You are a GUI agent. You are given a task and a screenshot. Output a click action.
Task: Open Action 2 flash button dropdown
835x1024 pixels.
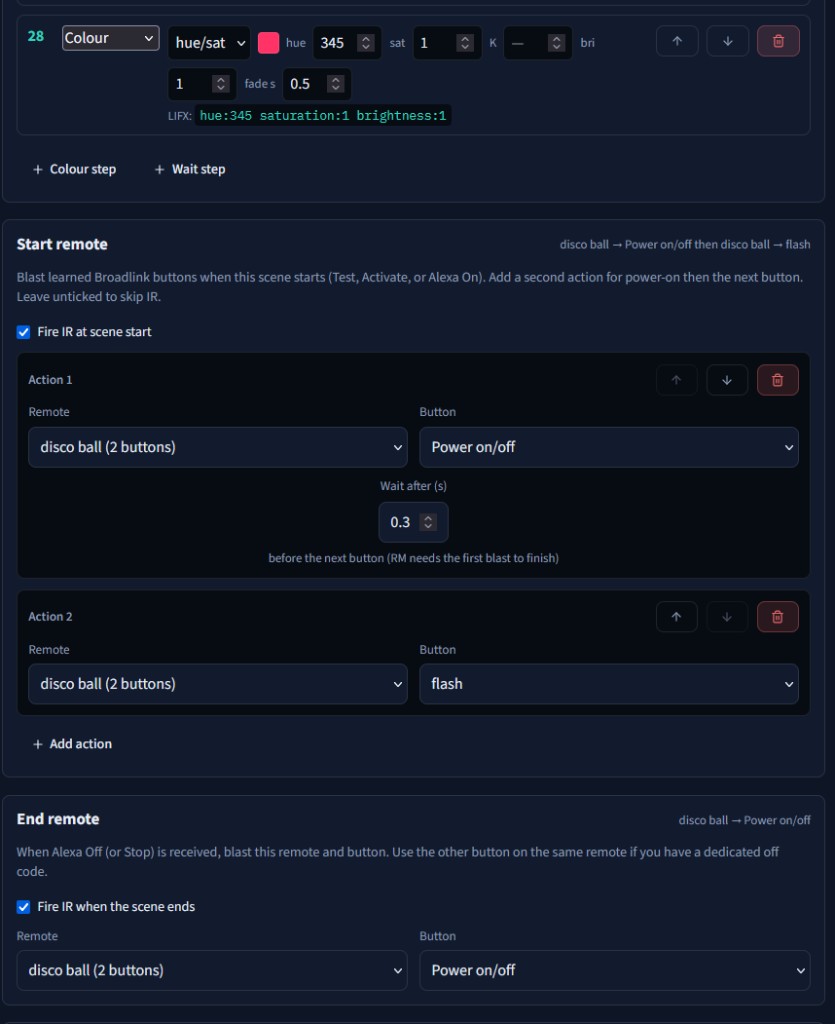click(608, 684)
